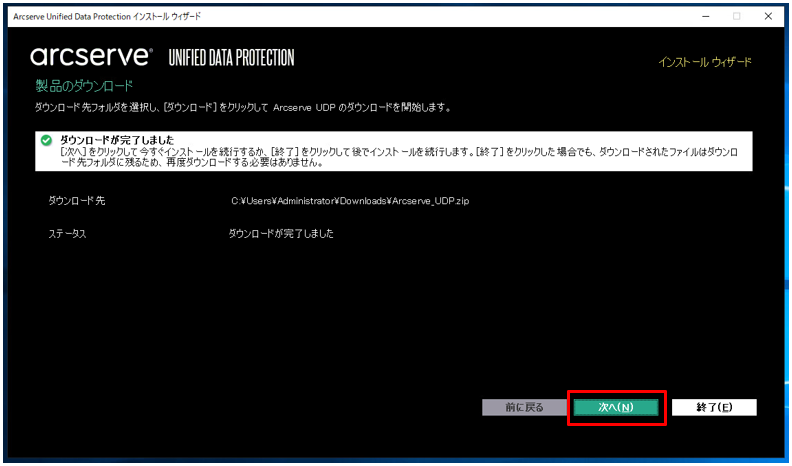The height and width of the screenshot is (466, 792).
Task: Click the ステータス label
Action: click(67, 234)
